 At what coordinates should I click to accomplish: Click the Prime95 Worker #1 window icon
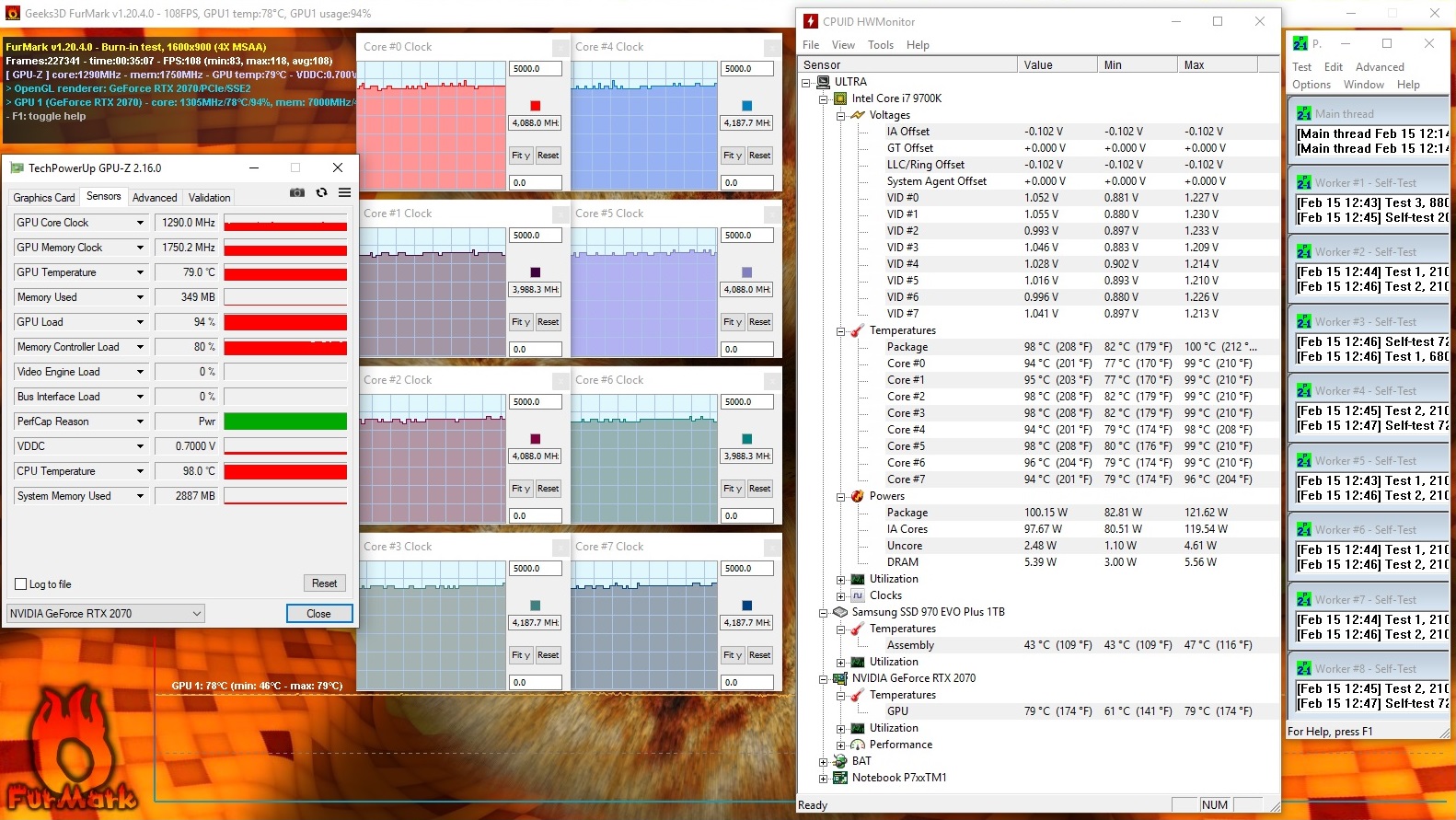coord(1303,183)
